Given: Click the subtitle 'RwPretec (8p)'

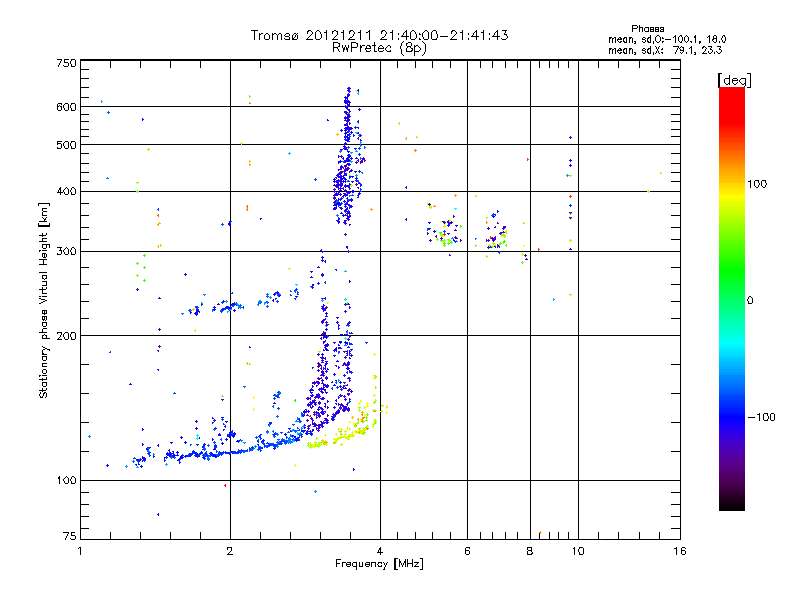Looking at the screenshot, I should pyautogui.click(x=379, y=48).
